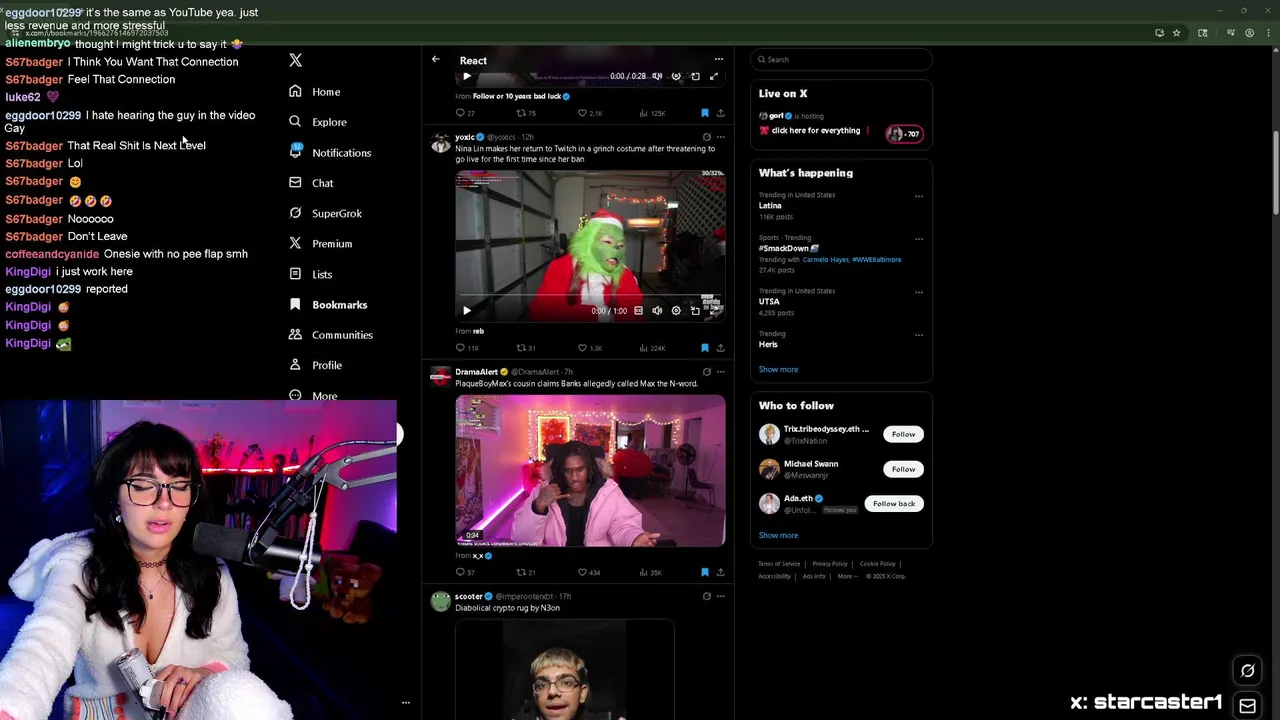Open the React folder more options menu
Viewport: 1280px width, 720px height.
pyautogui.click(x=718, y=59)
